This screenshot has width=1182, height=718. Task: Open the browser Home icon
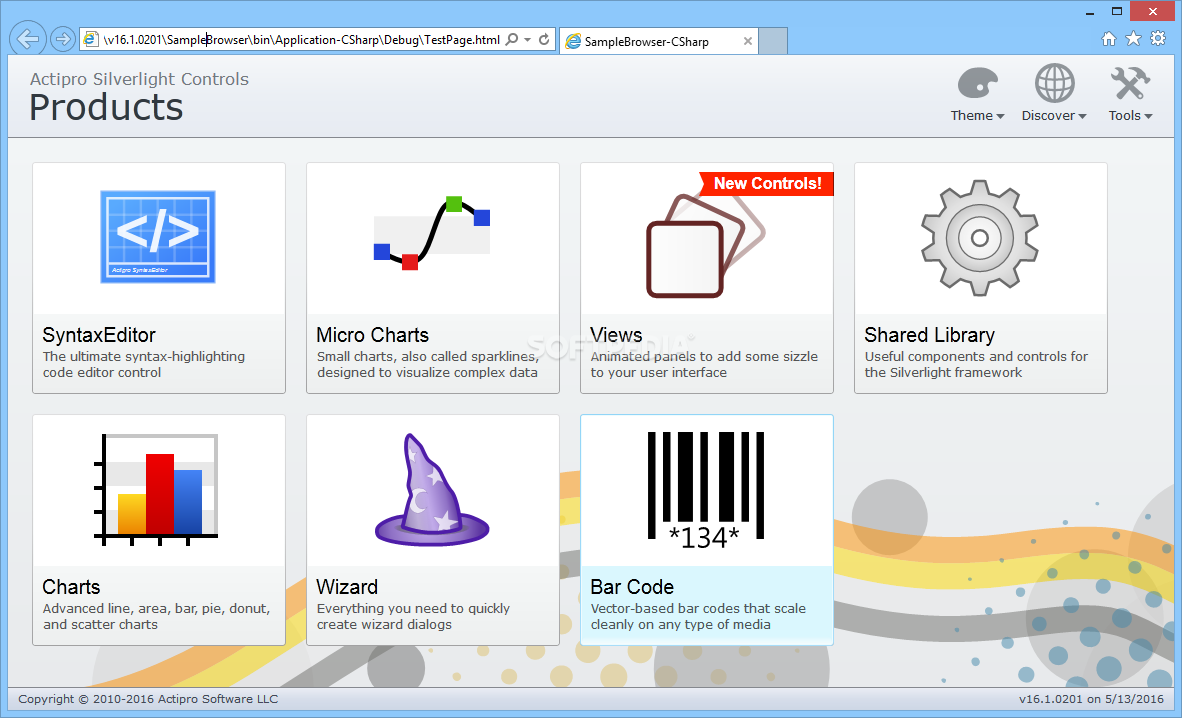tap(1109, 38)
